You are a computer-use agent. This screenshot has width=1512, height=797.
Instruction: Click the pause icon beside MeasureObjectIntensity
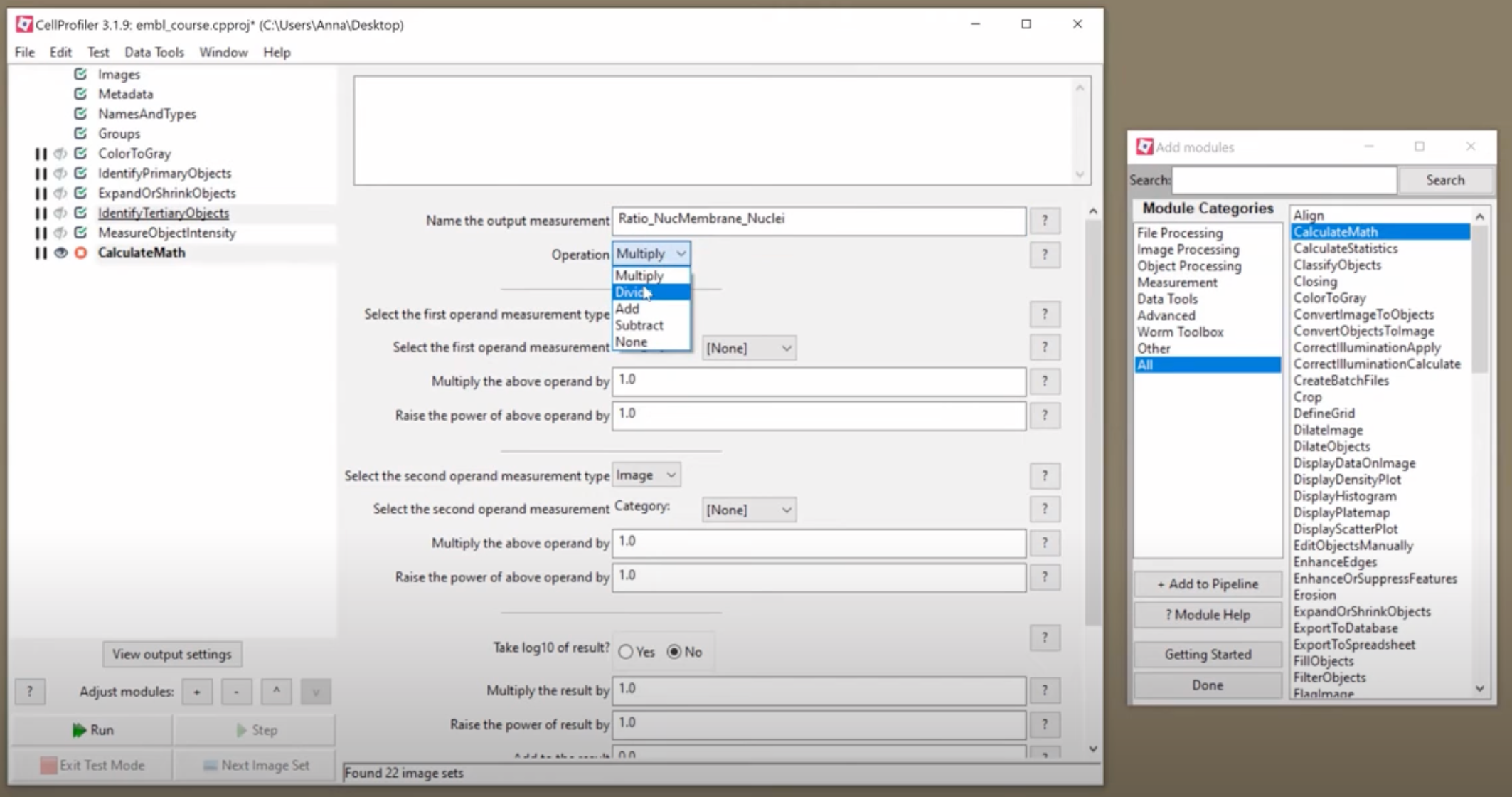point(41,233)
